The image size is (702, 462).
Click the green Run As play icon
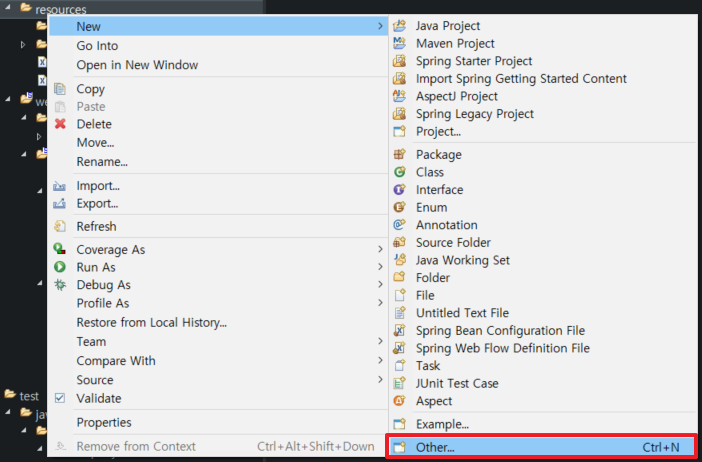(x=60, y=267)
